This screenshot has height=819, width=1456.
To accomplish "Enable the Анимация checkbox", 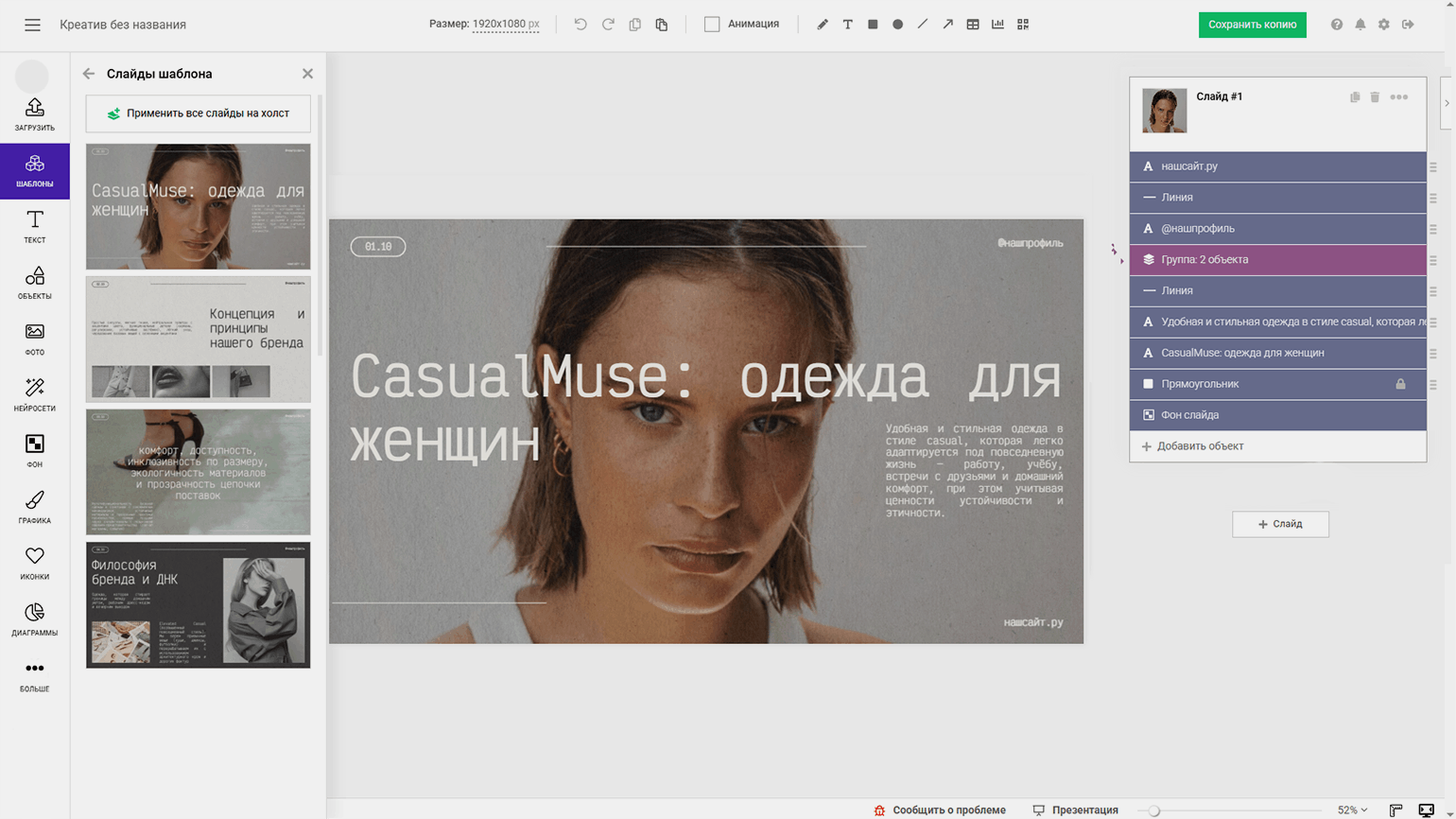I will coord(712,25).
